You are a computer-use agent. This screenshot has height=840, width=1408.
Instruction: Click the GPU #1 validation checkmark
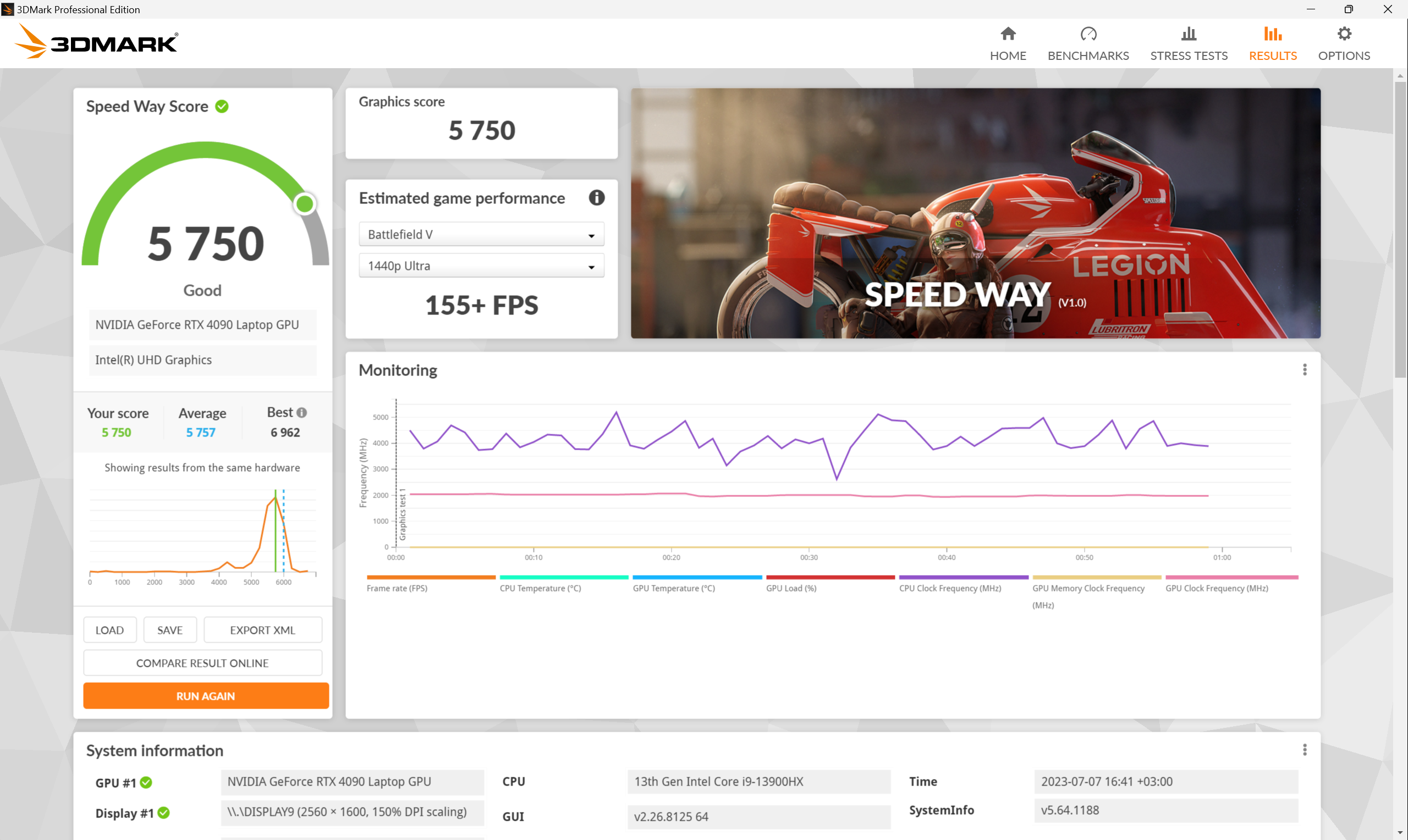[x=146, y=782]
